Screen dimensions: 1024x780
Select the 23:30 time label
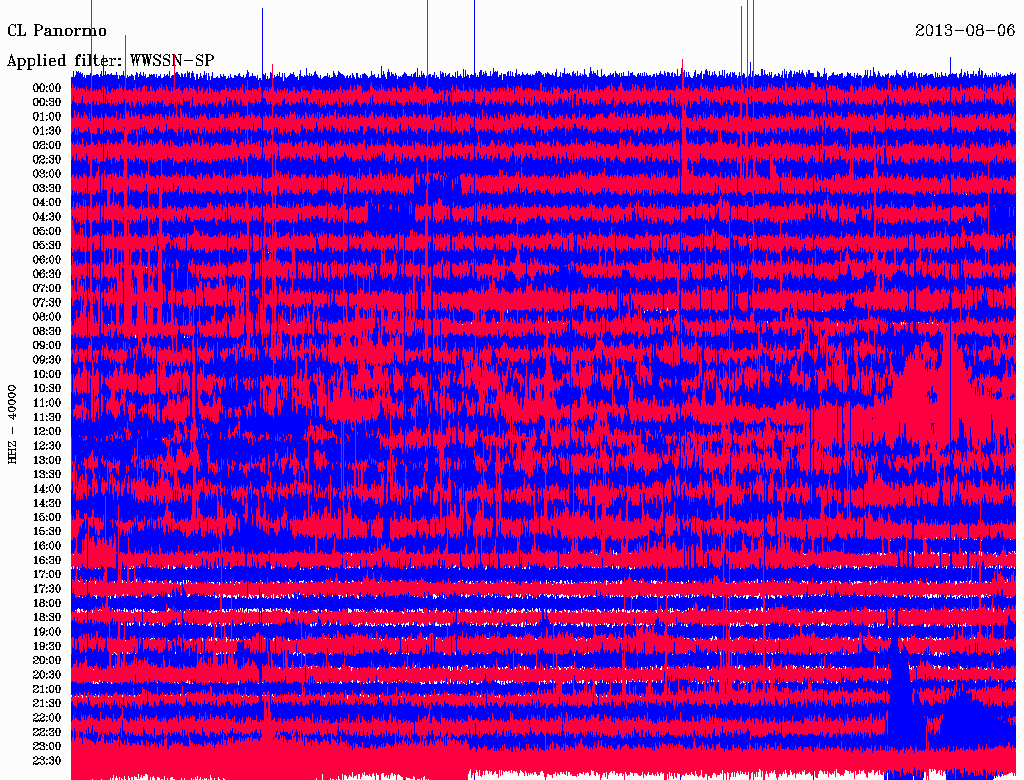click(x=47, y=761)
